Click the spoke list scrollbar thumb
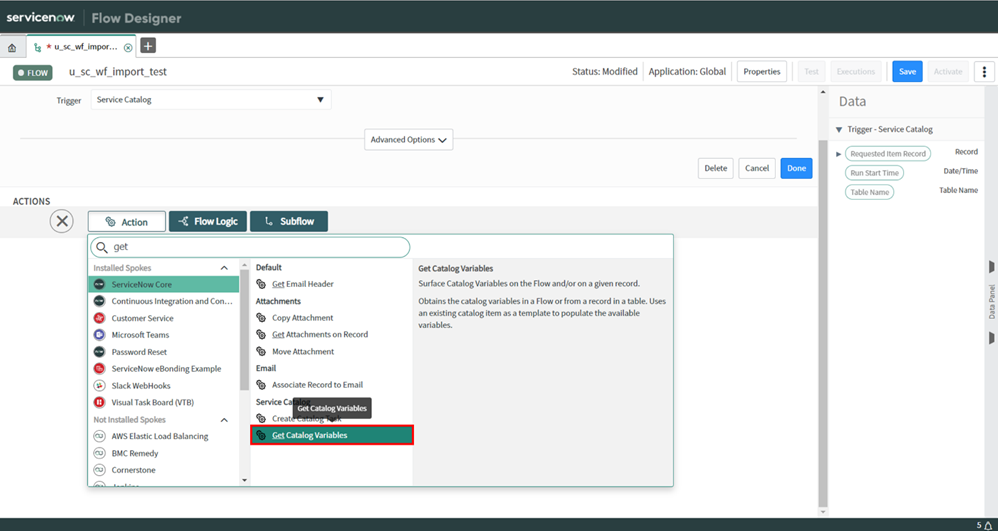This screenshot has height=531, width=998. 244,329
